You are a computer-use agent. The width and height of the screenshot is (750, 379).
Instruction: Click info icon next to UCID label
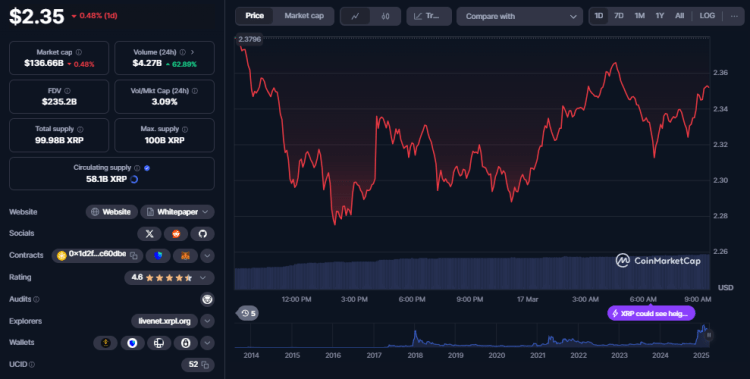32,365
